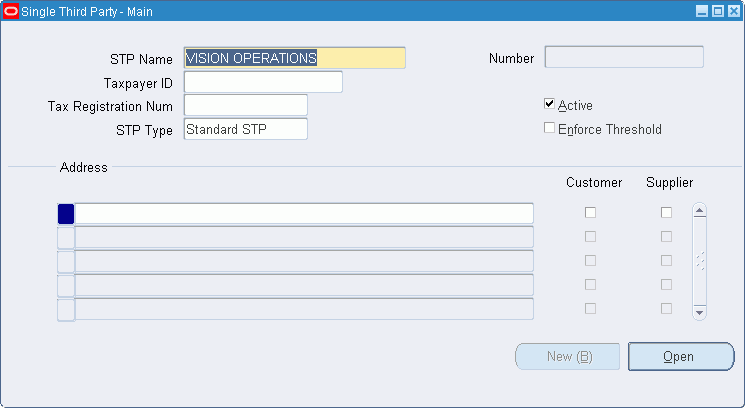
Task: Select the second address record indicator
Action: pos(66,237)
